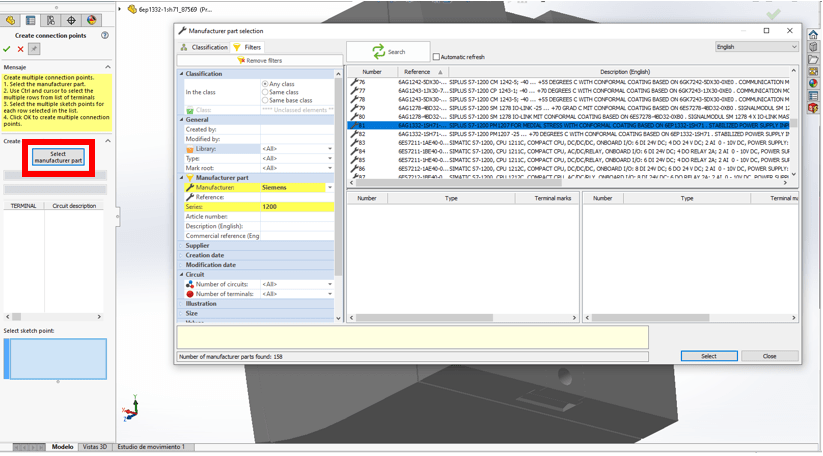This screenshot has height=456, width=823.
Task: Open the Manufacturer Siemens dropdown
Action: point(330,187)
